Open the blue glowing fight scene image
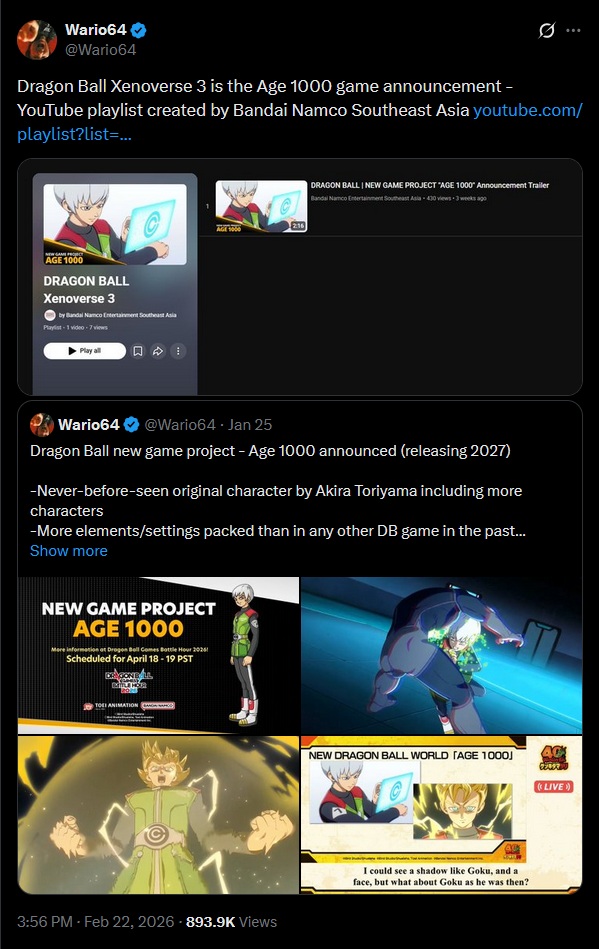Screen dimensions: 599x949 [442, 655]
